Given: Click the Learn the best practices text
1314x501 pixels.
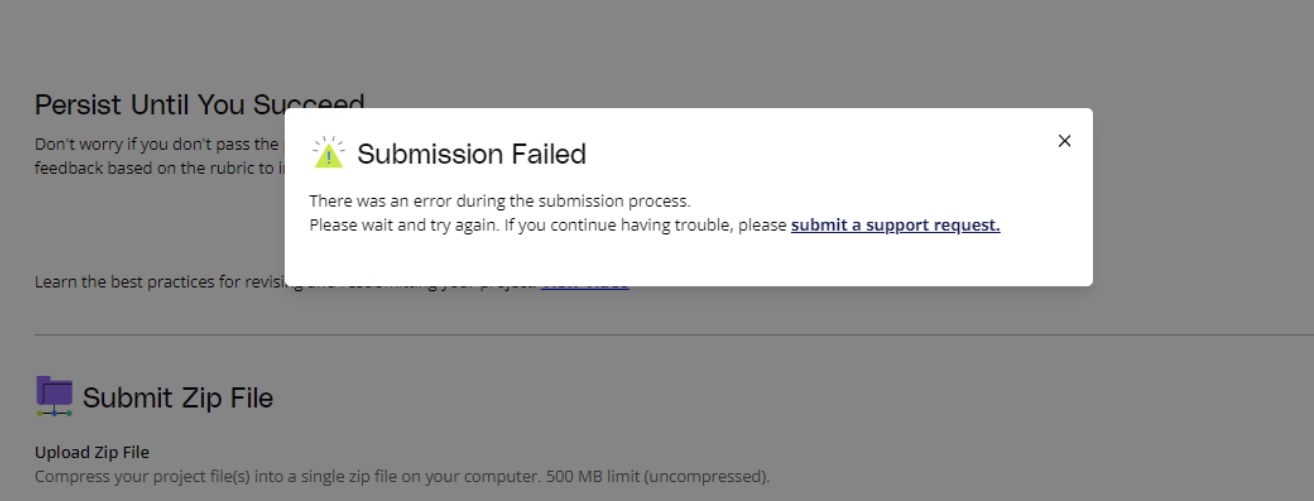Looking at the screenshot, I should [x=160, y=282].
